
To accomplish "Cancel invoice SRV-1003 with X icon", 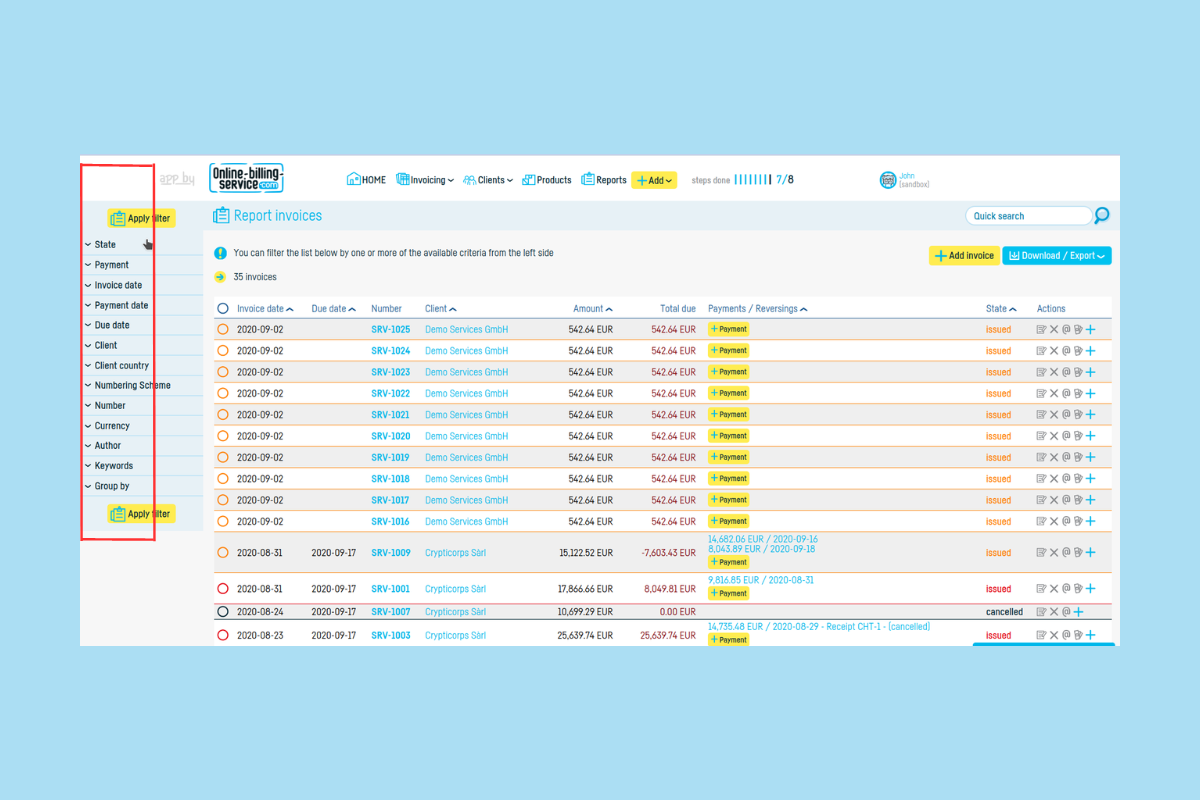I will 1054,635.
